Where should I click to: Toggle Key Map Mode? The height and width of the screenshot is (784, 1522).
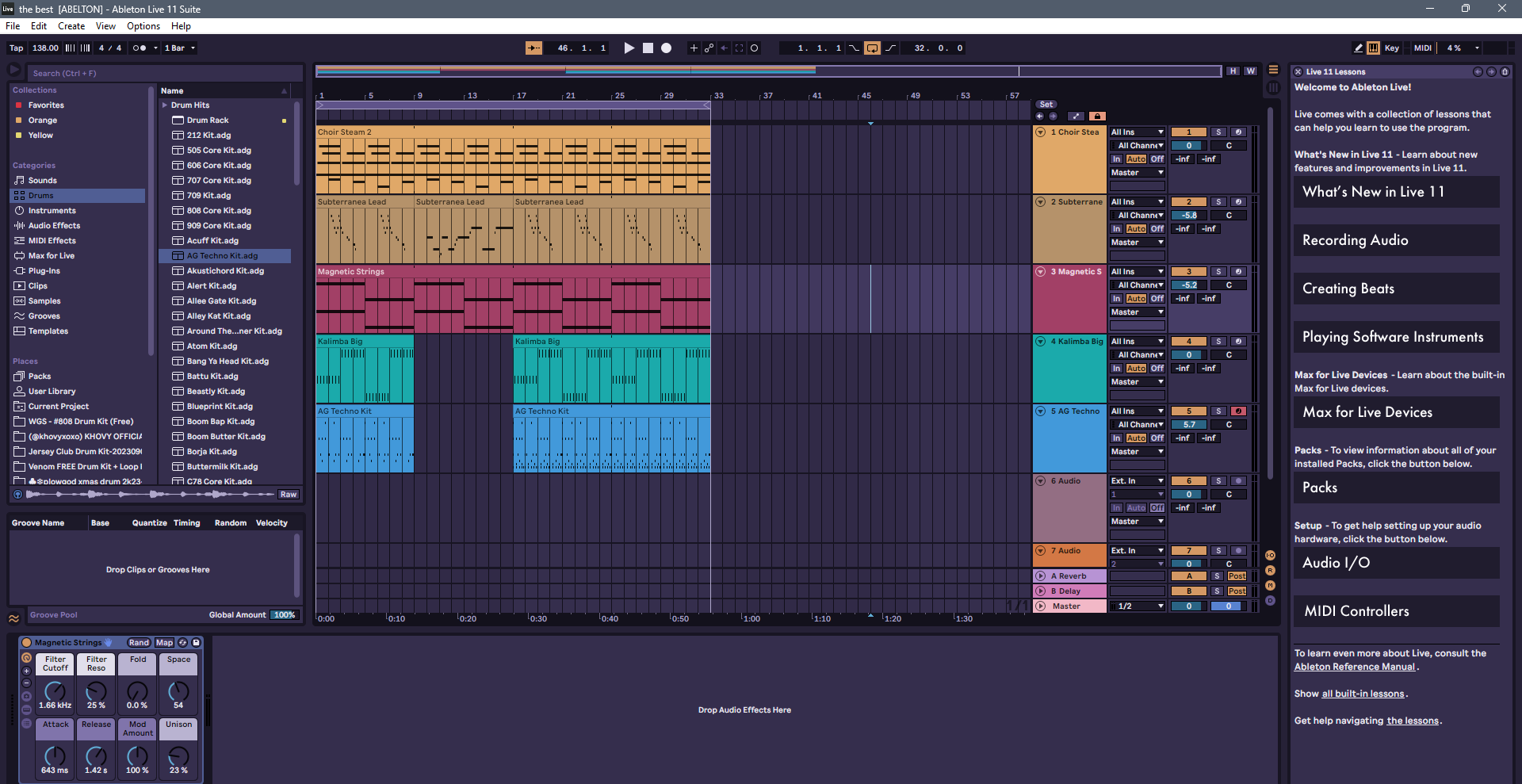click(1391, 48)
